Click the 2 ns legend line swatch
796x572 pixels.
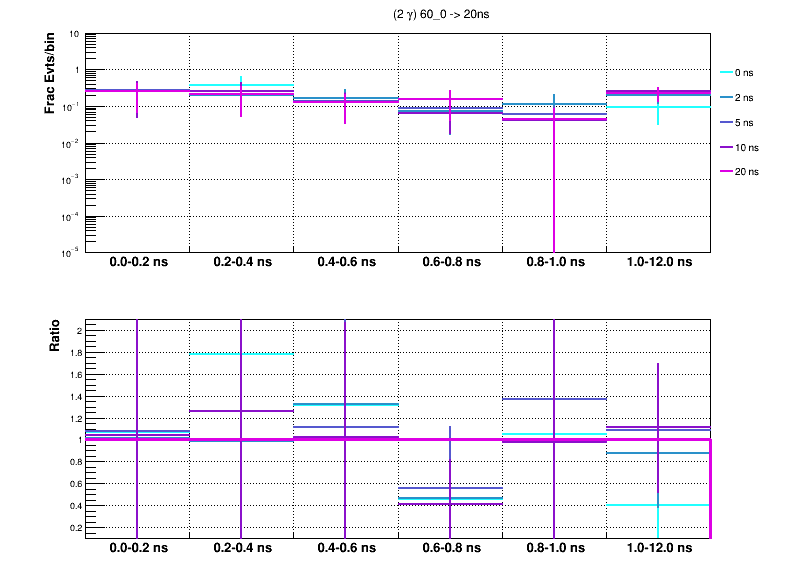[726, 98]
